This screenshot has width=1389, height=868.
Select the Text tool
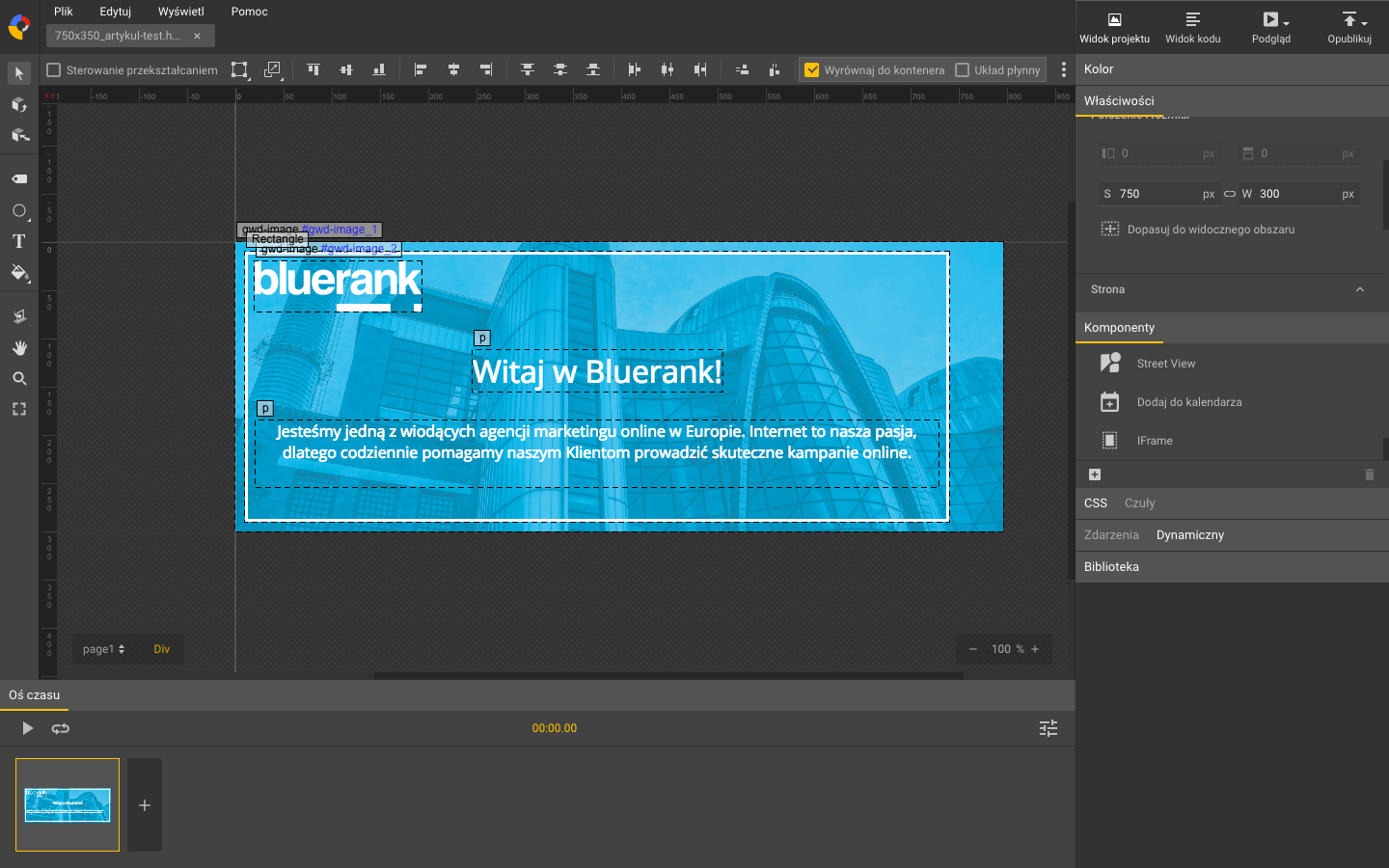(19, 241)
